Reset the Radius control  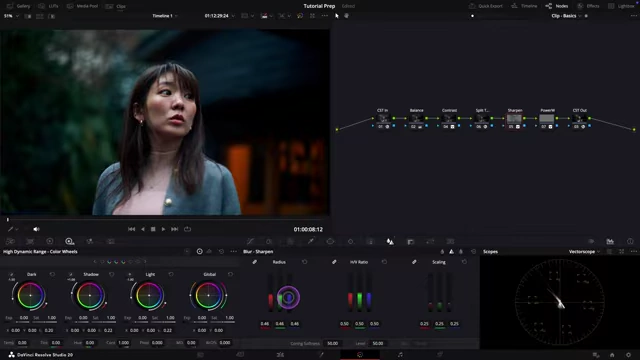point(304,262)
